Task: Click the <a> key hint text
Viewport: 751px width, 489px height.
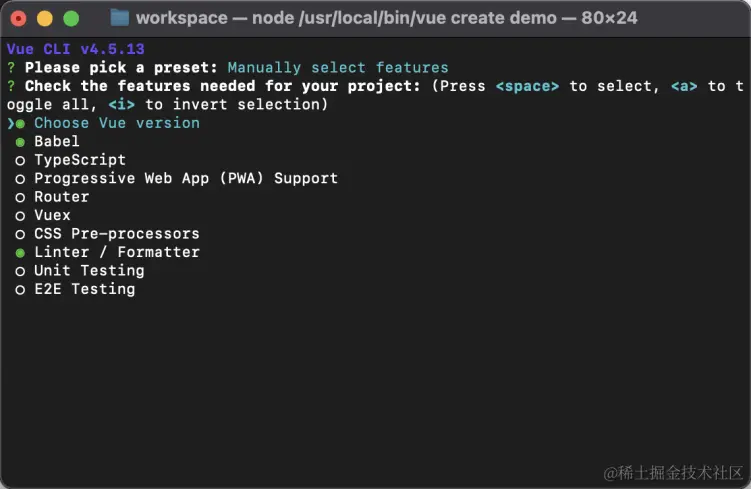Action: (x=684, y=86)
